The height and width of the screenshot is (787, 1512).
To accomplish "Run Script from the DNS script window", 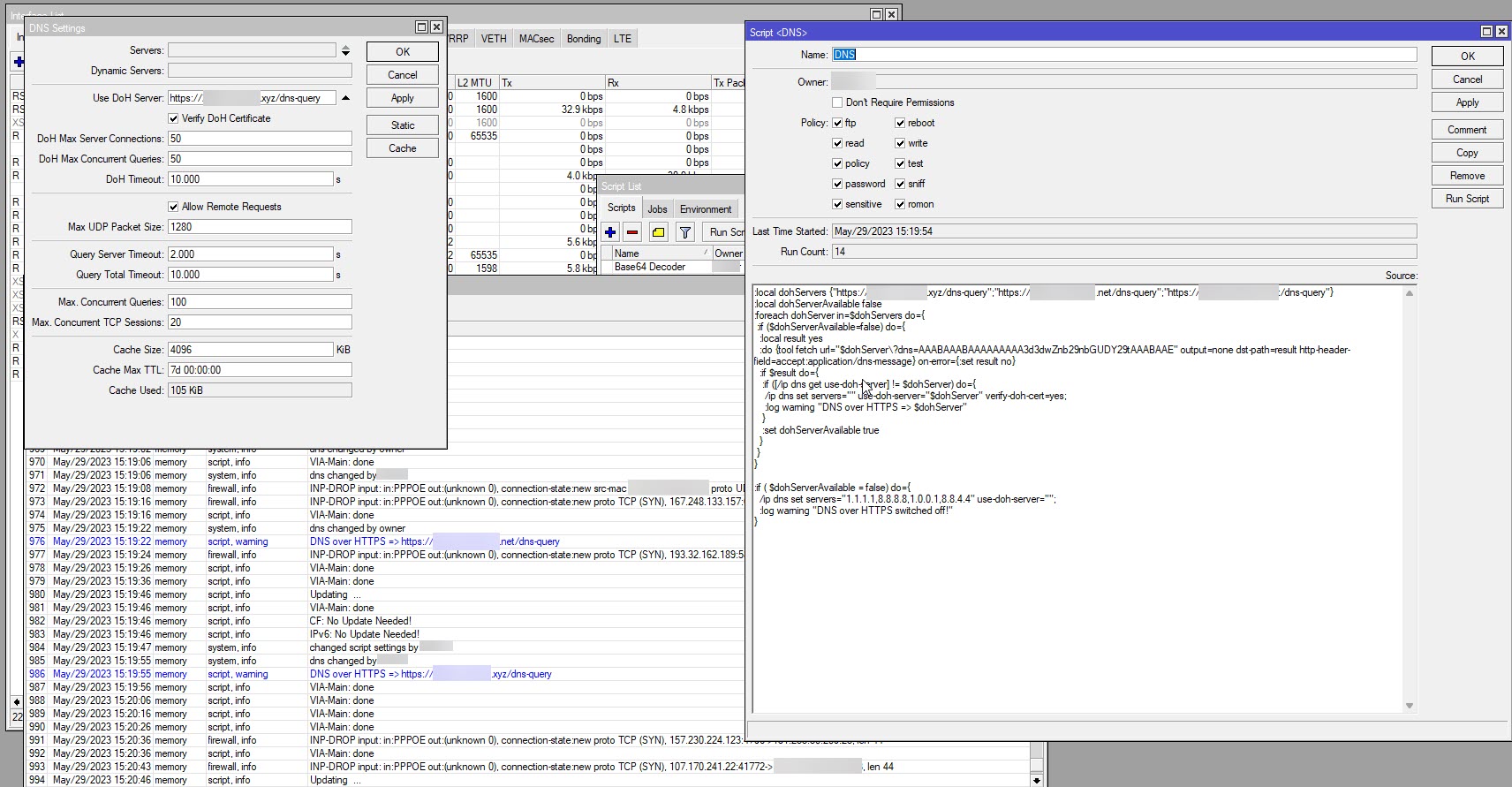I will (1468, 199).
